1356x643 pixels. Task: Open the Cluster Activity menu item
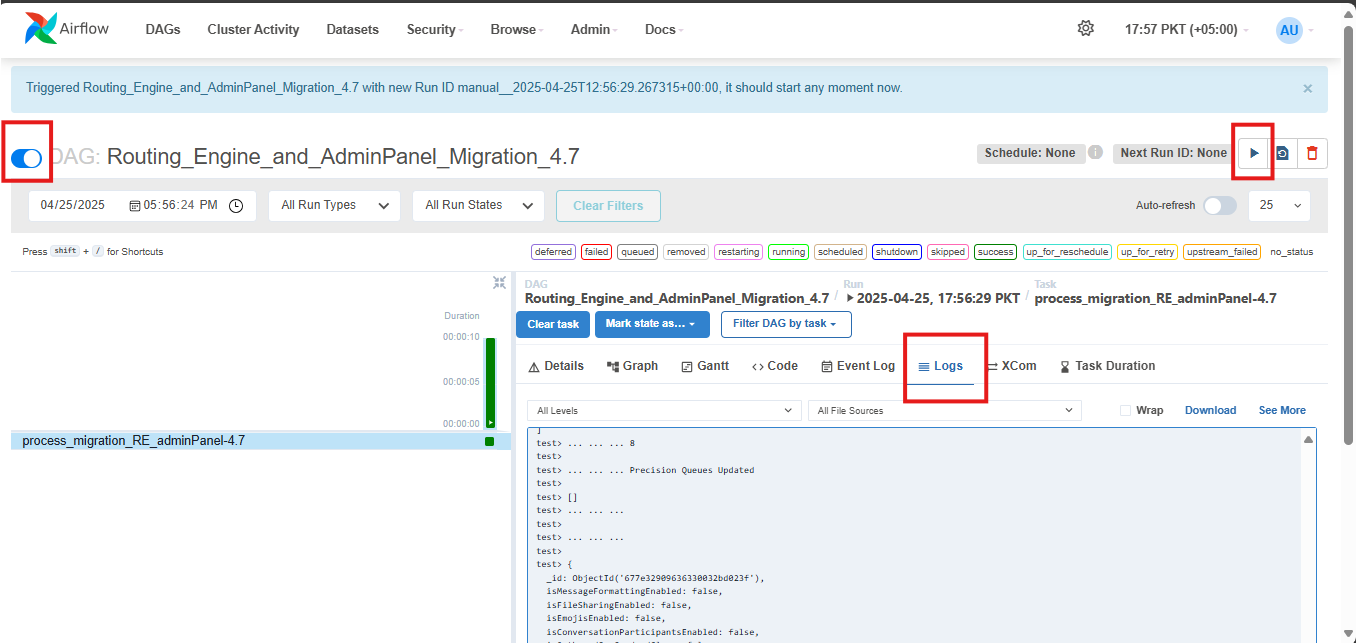click(x=253, y=29)
